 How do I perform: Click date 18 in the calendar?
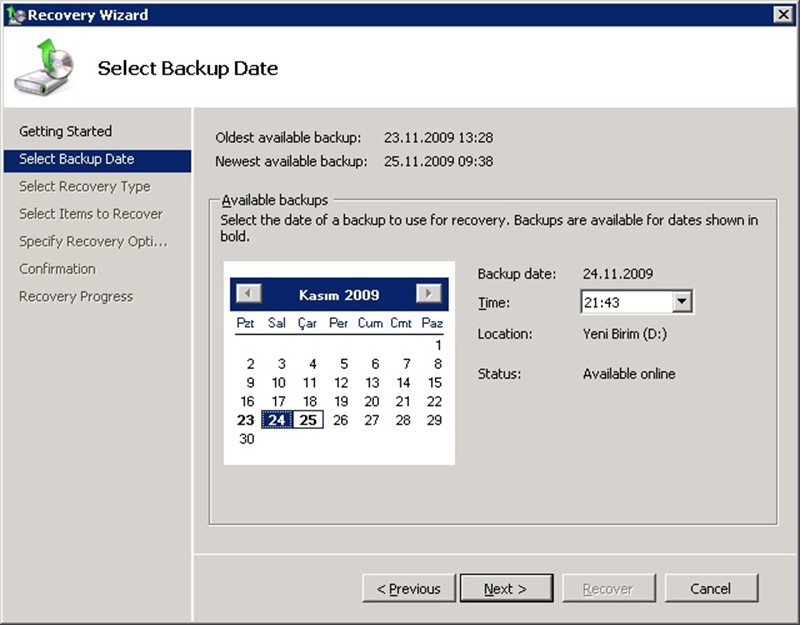pos(310,401)
